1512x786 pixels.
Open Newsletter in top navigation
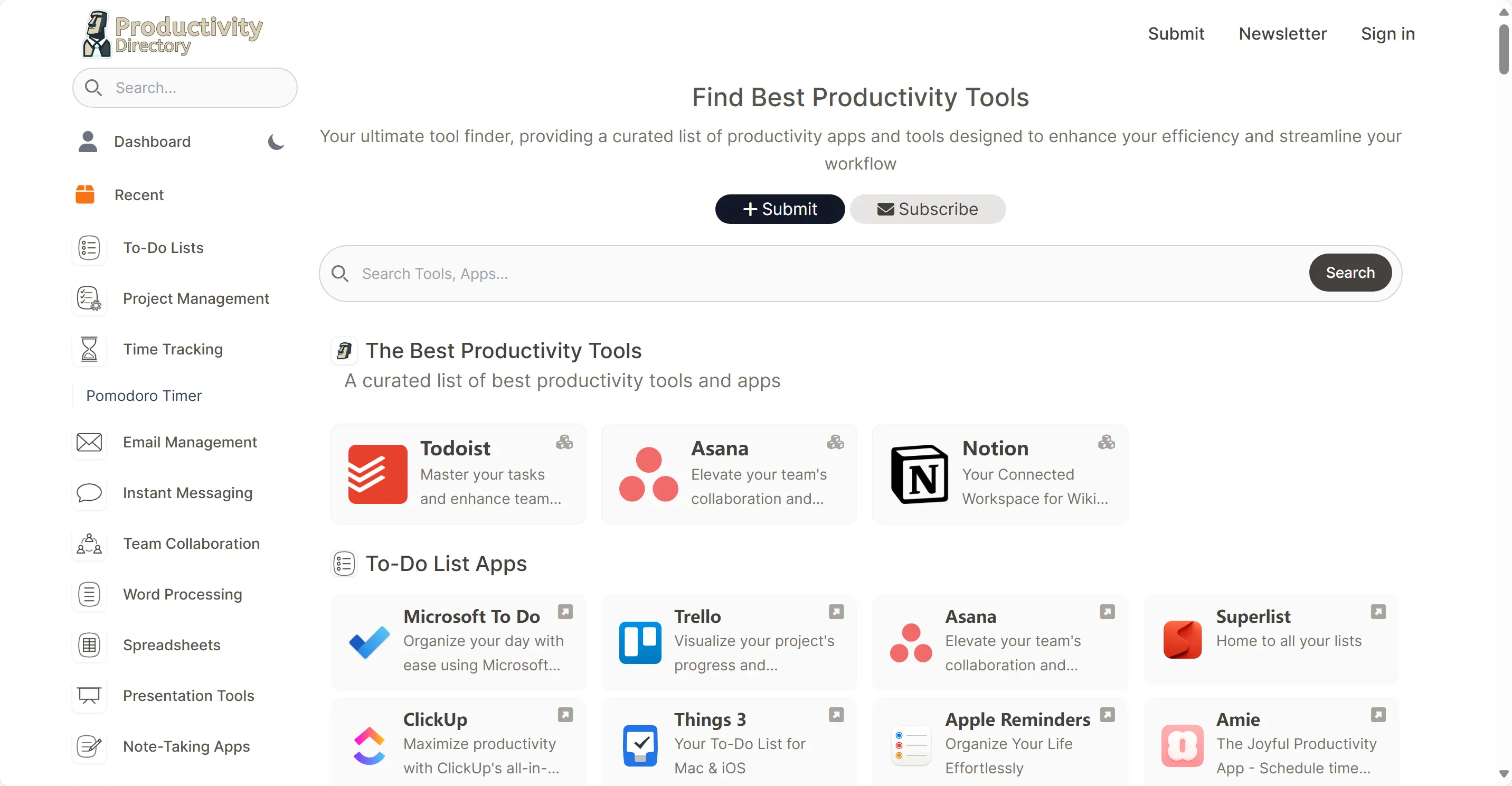coord(1282,33)
